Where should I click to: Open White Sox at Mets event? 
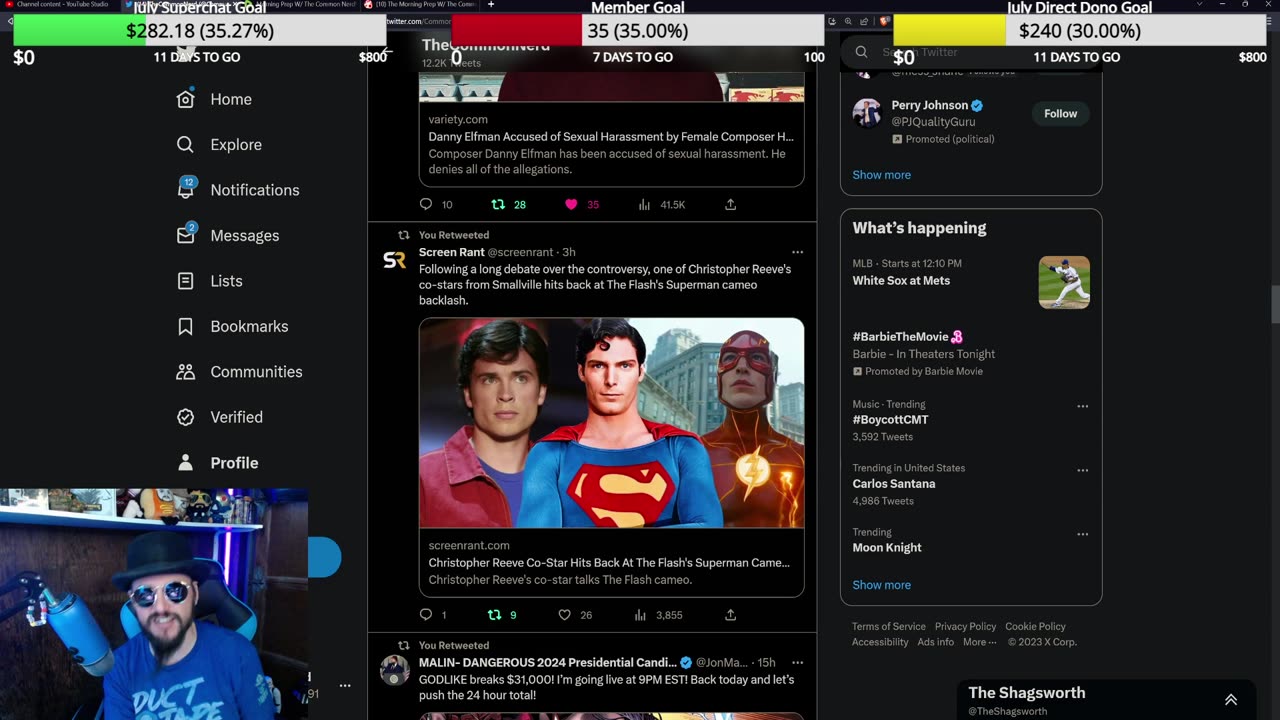(901, 280)
